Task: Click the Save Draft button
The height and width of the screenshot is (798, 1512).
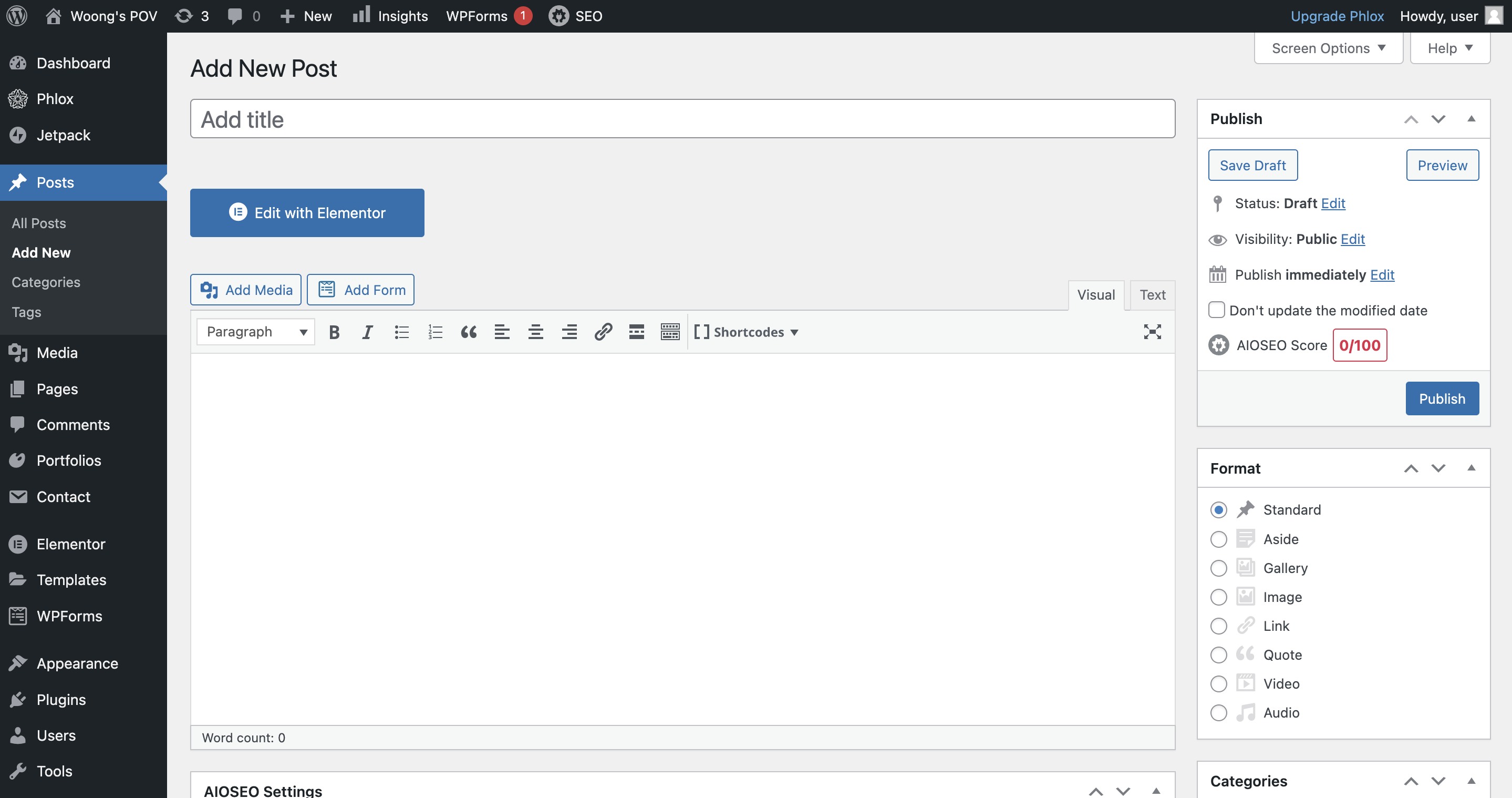Action: point(1252,166)
